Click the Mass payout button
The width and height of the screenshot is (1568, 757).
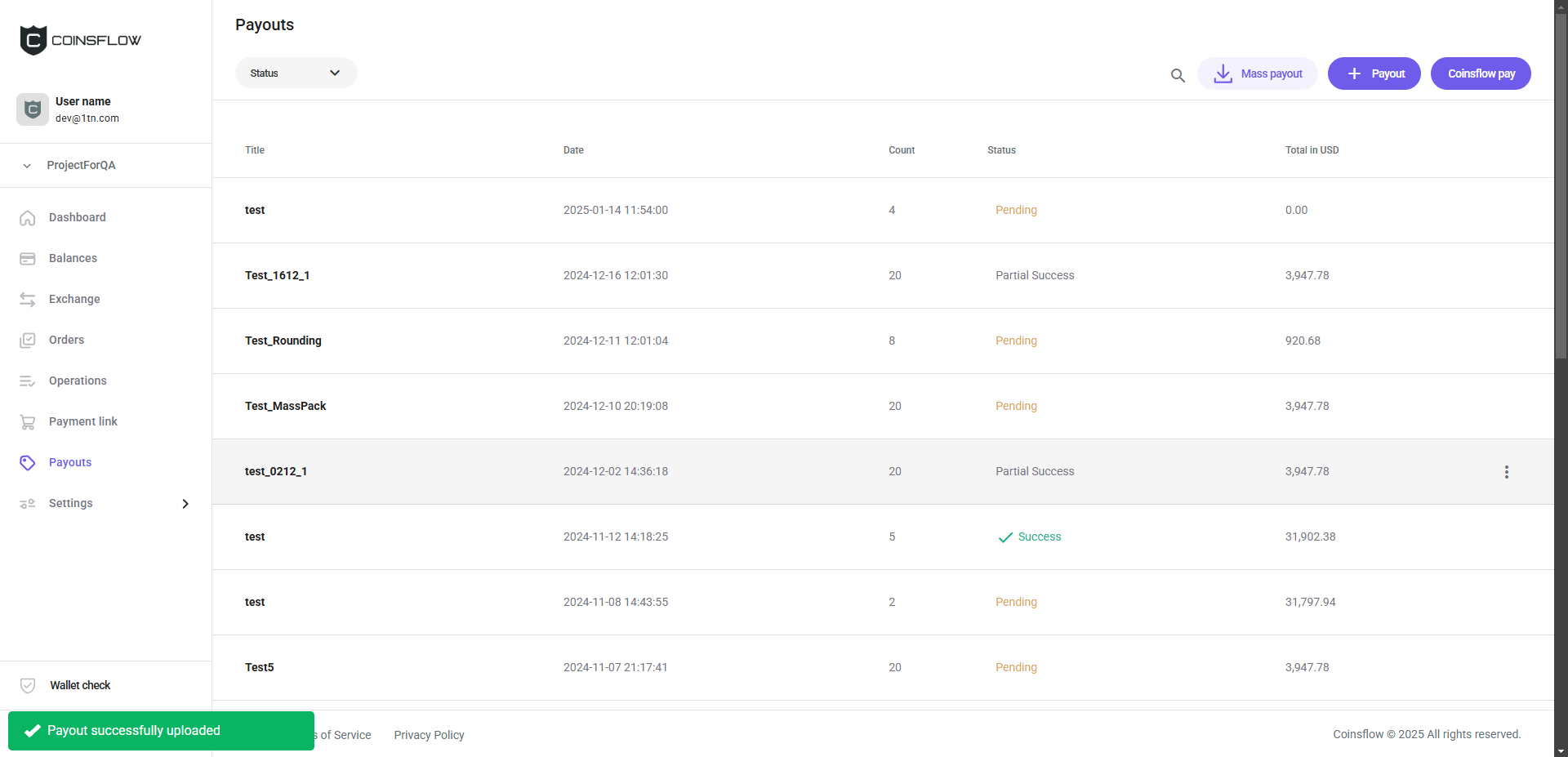[x=1257, y=73]
